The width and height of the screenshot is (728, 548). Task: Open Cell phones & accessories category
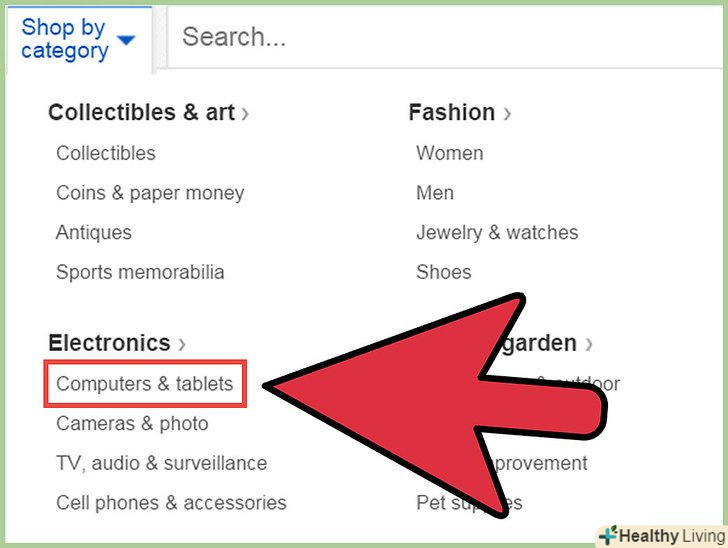pos(171,502)
